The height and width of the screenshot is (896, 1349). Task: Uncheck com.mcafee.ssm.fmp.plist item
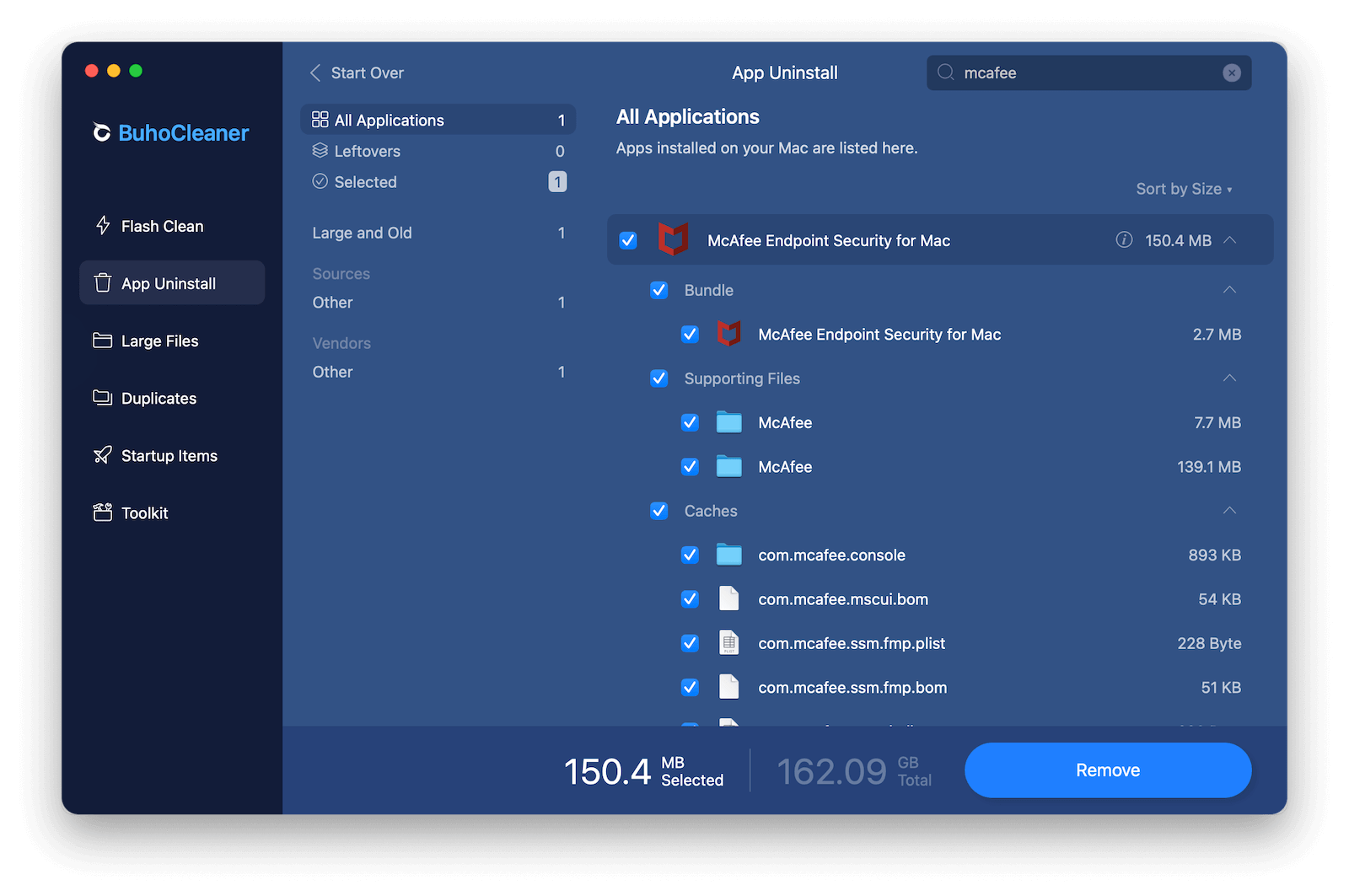690,643
